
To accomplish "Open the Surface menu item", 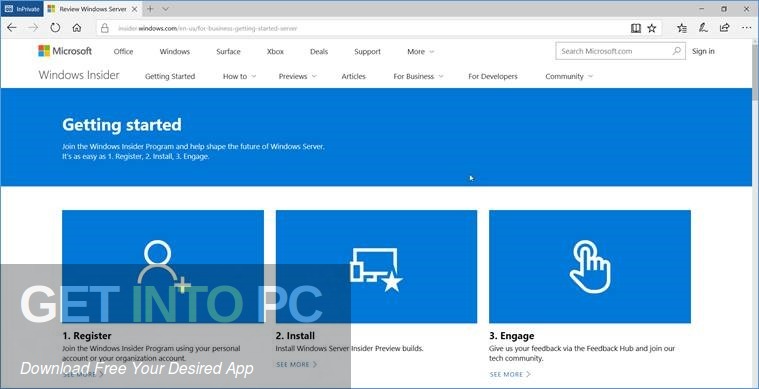I will 228,51.
